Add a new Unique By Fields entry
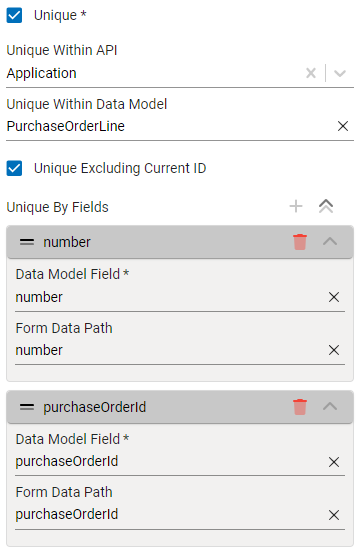The height and width of the screenshot is (555, 360). [296, 206]
